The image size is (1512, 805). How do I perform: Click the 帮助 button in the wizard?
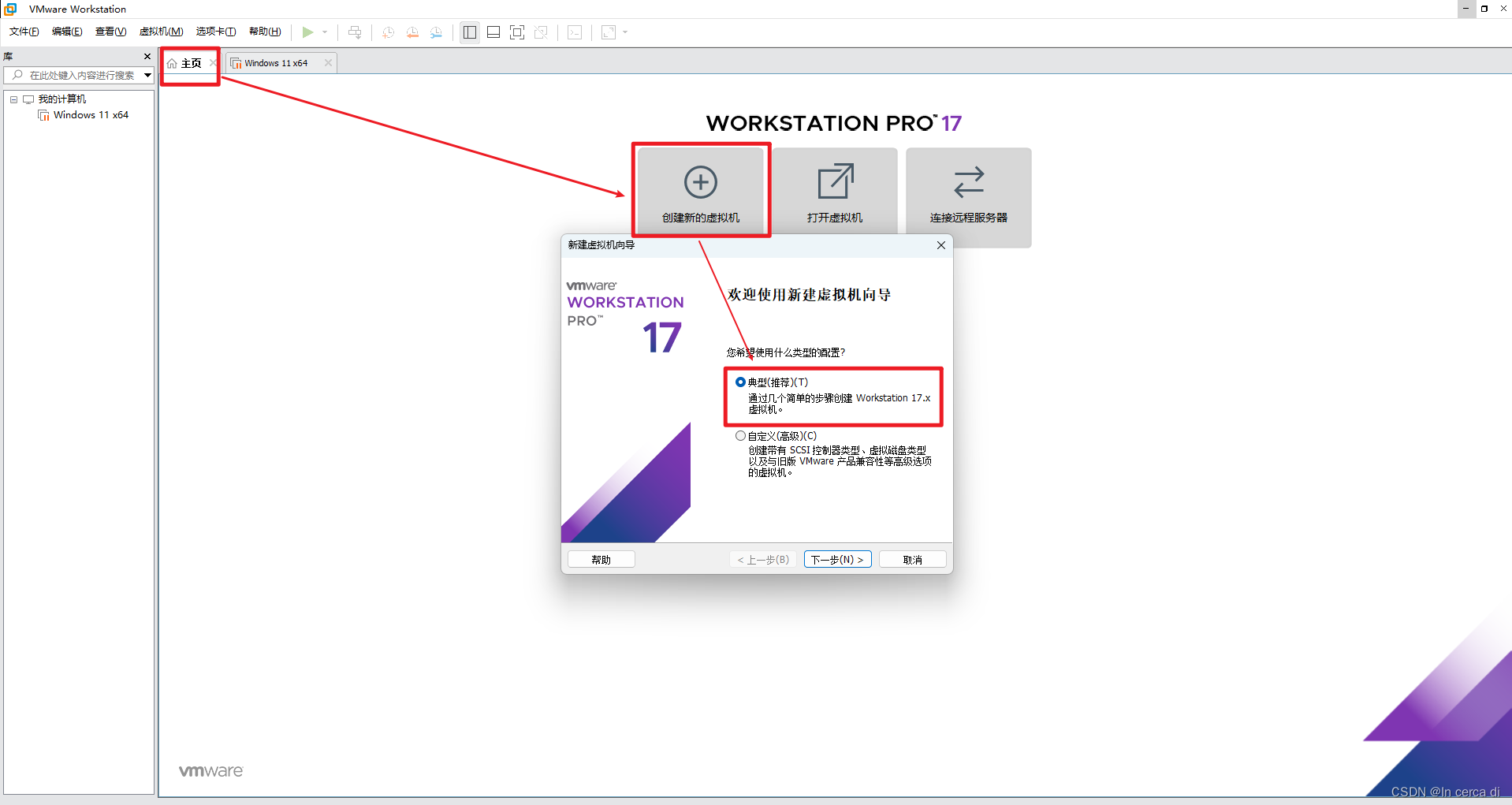(x=601, y=560)
